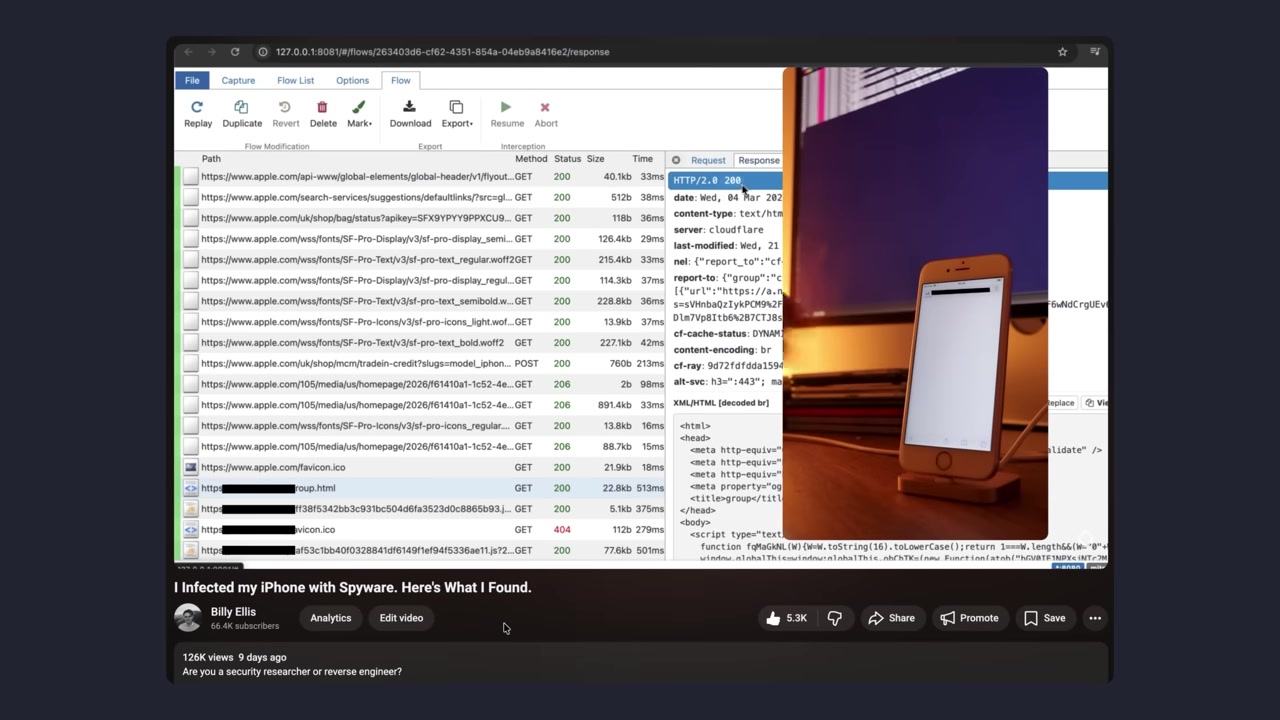Screen dimensions: 1280x720
Task: Open the three-dot more actions menu
Action: point(1095,618)
